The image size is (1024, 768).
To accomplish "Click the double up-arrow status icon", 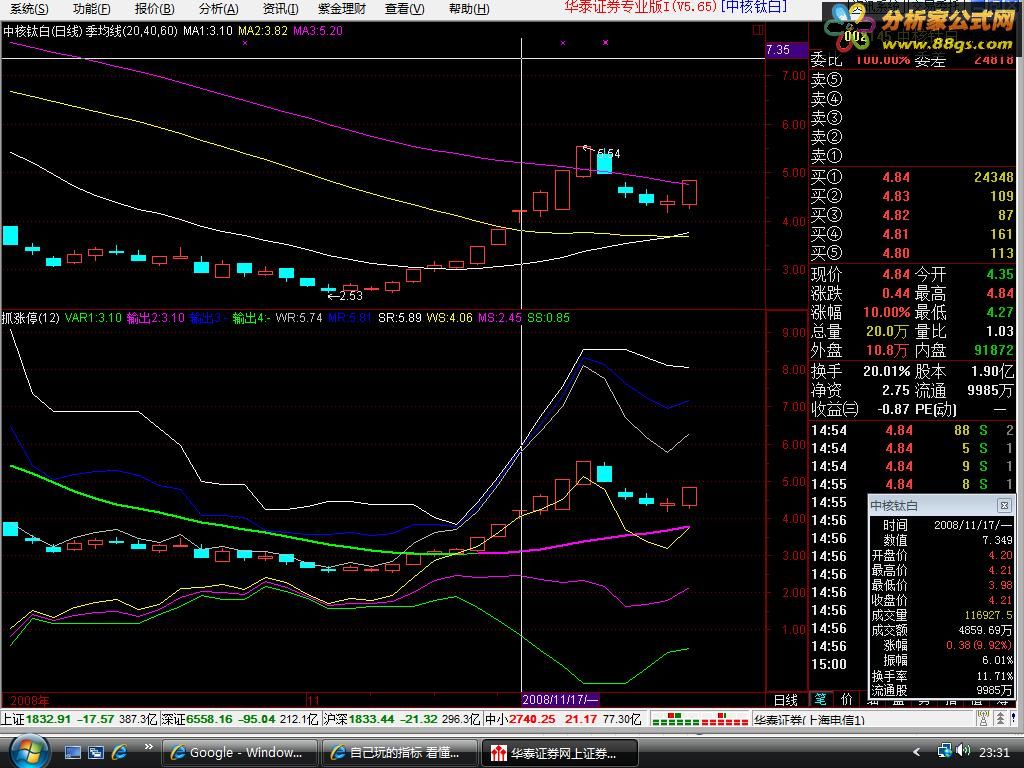I will pyautogui.click(x=1000, y=718).
